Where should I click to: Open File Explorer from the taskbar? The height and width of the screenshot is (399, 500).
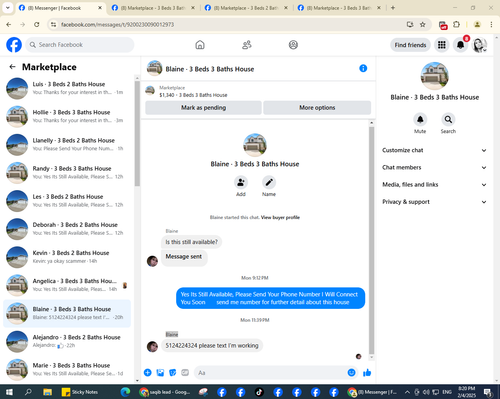[47, 392]
